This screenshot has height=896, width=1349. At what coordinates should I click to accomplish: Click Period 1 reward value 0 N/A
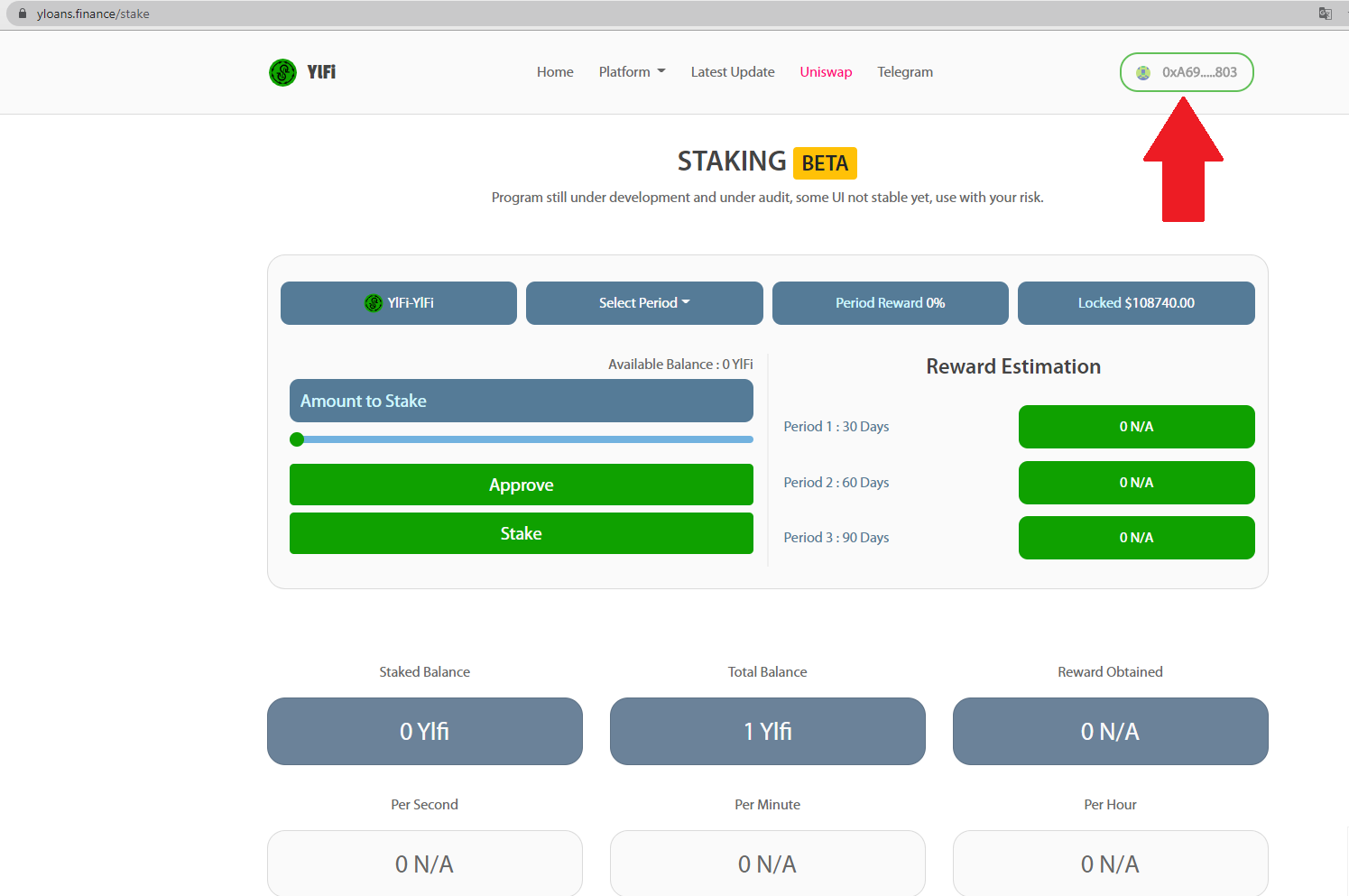point(1137,427)
